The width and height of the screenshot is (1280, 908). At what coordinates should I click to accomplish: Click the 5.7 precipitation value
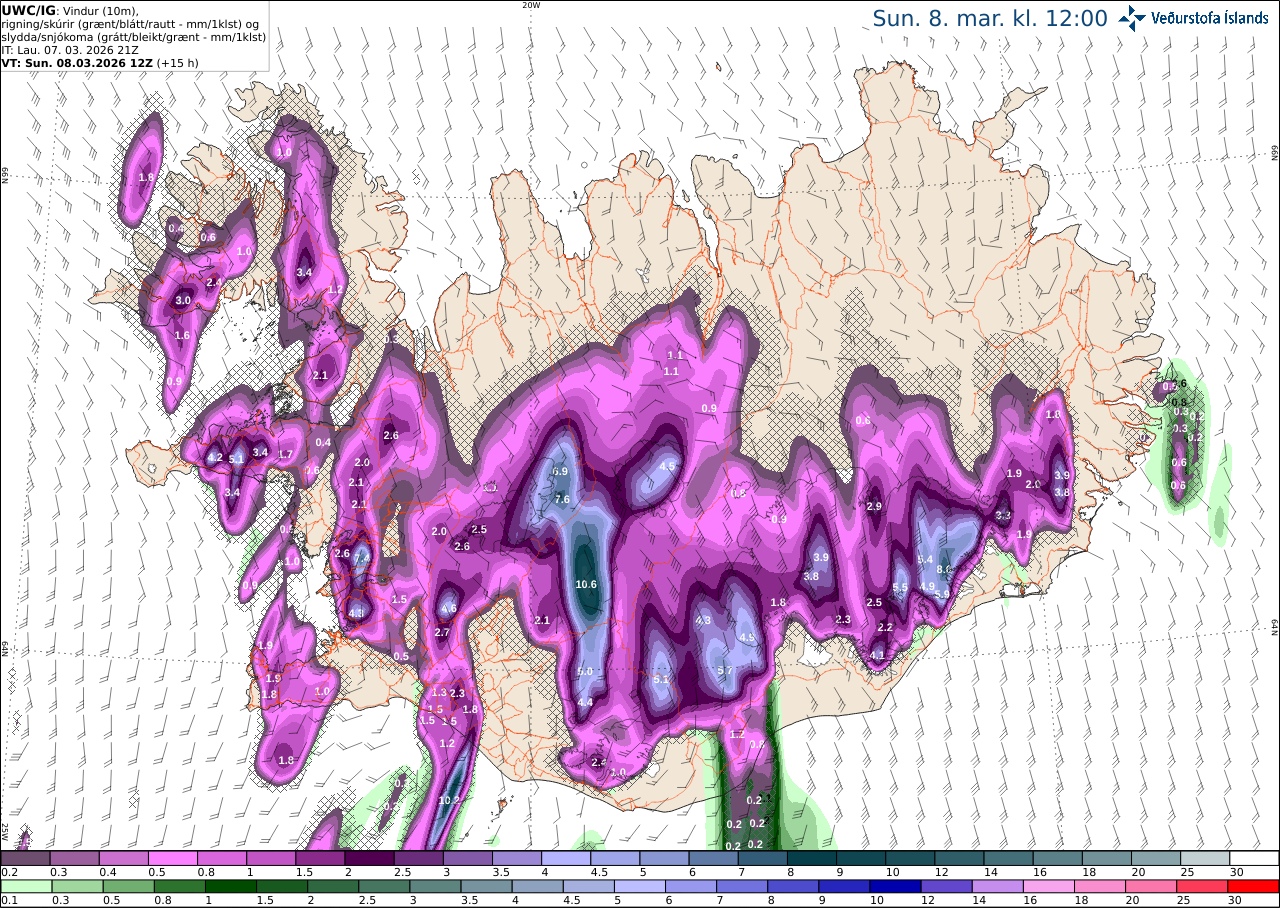(x=726, y=670)
